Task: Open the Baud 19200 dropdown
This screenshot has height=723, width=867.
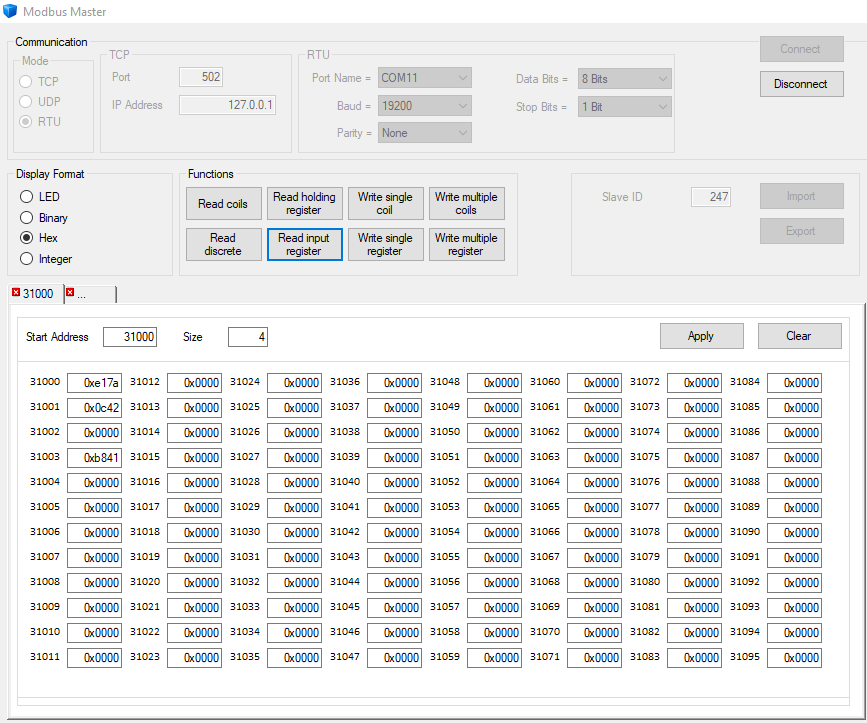Action: pyautogui.click(x=425, y=106)
